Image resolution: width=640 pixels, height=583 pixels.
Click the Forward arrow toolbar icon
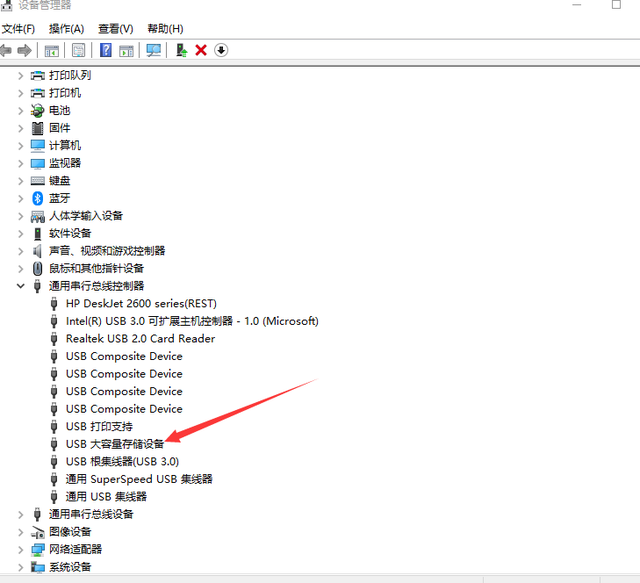pos(24,51)
